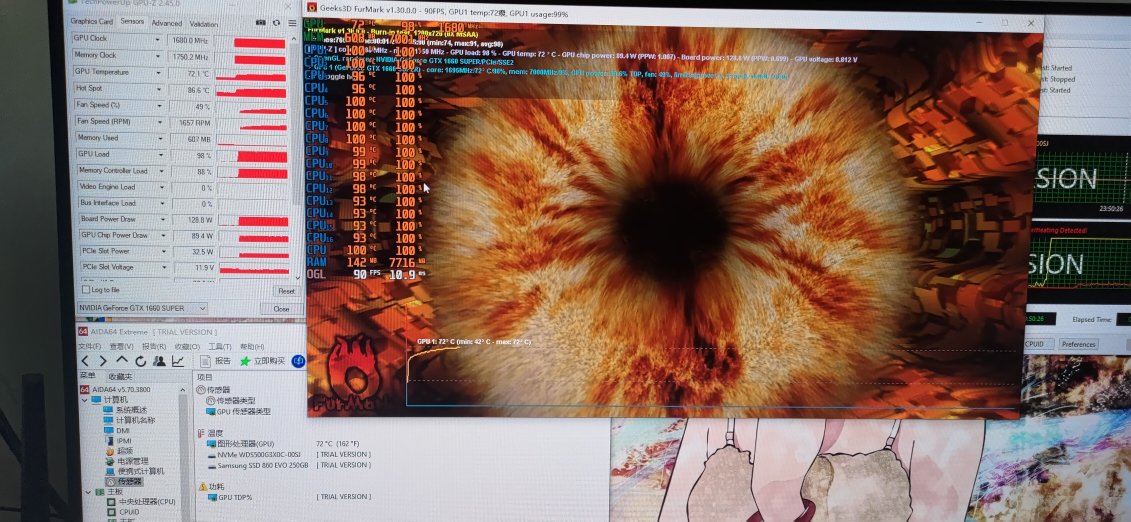This screenshot has height=522, width=1131.
Task: Select 超频 overclock item in tree
Action: 119,450
